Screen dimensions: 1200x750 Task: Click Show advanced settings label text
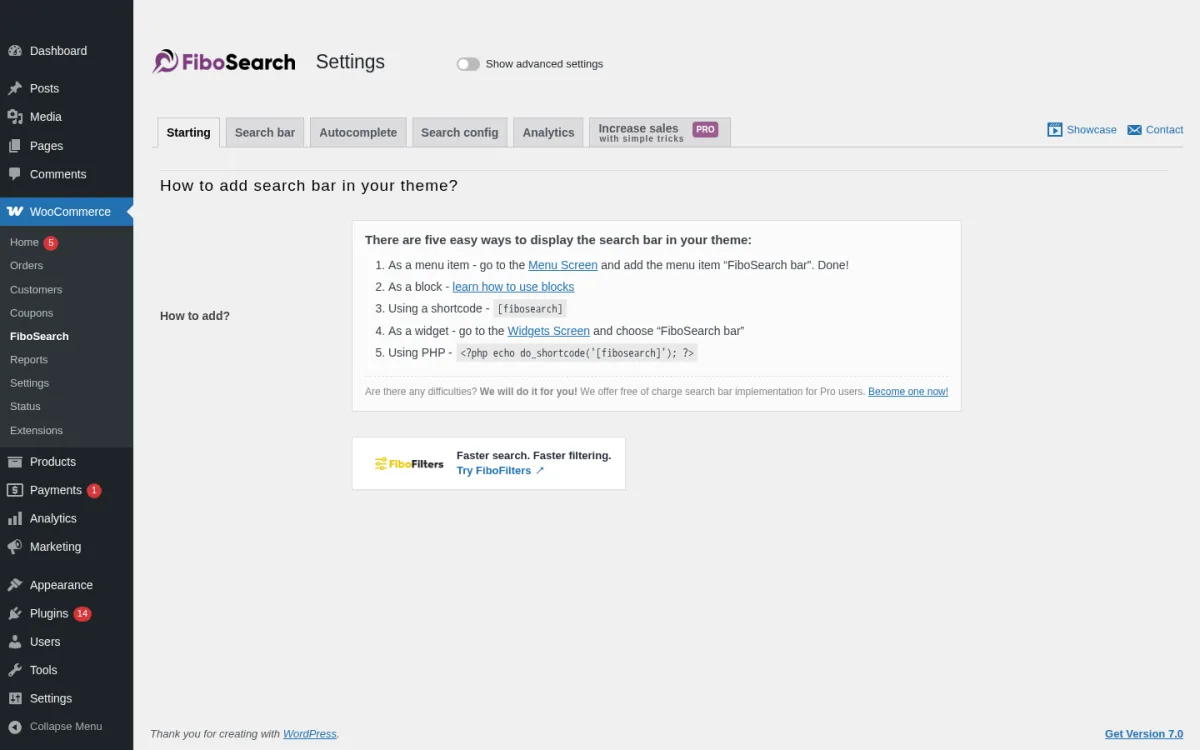coord(544,64)
